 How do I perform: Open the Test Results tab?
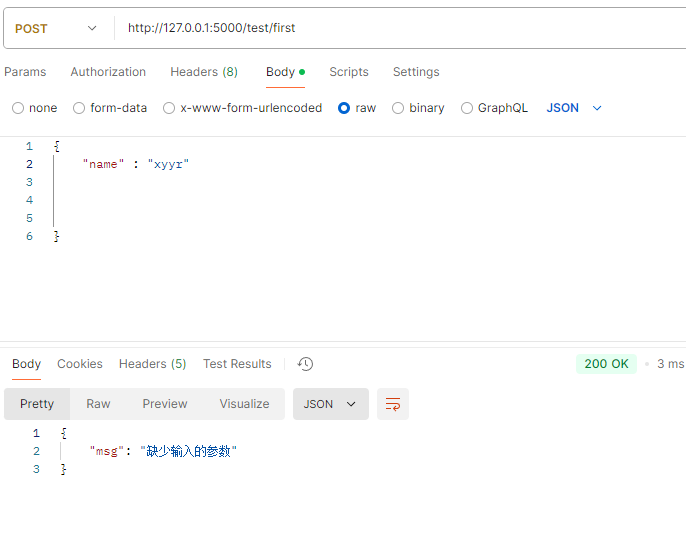coord(237,364)
